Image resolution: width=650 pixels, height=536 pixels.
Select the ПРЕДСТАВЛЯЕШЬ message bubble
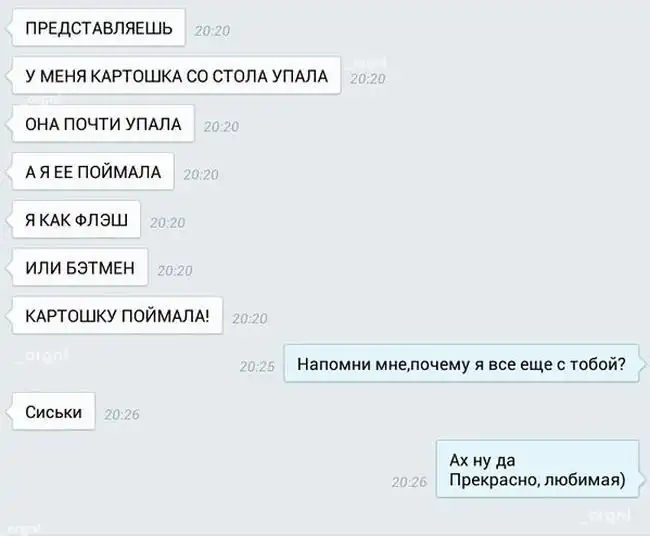(98, 28)
